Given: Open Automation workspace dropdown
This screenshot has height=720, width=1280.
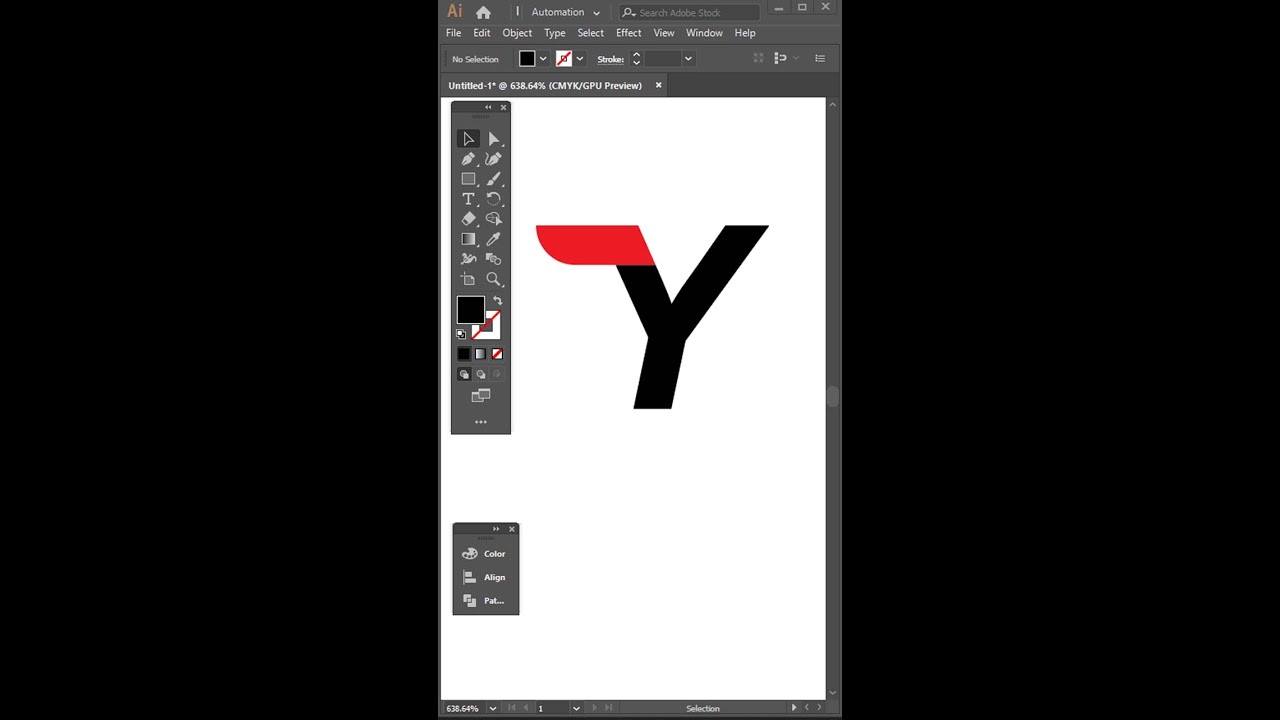Looking at the screenshot, I should [565, 12].
